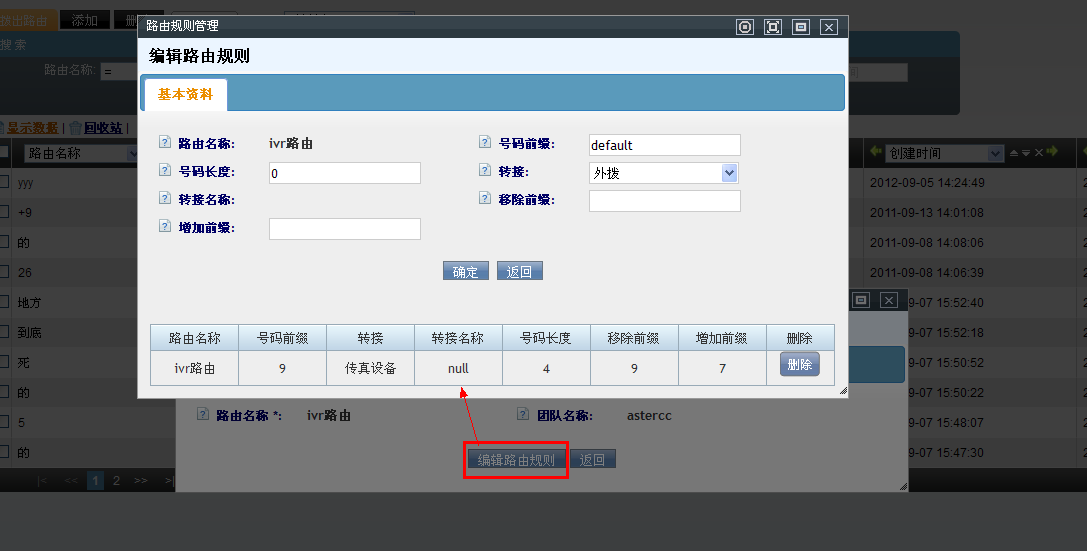Switch to the 基本资料 tab
1087x551 pixels.
tap(186, 94)
